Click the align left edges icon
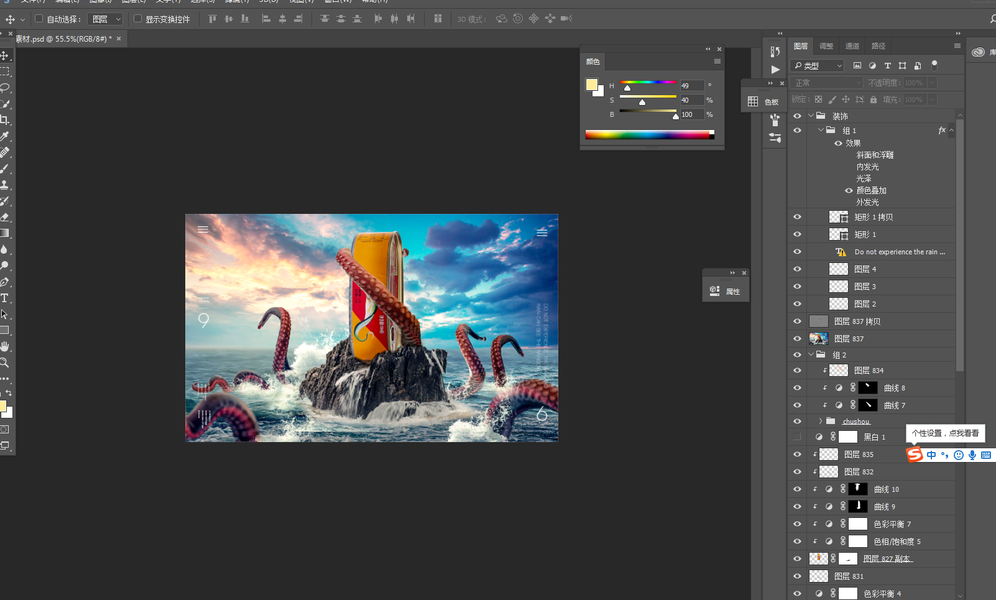The width and height of the screenshot is (996, 600). coord(266,19)
